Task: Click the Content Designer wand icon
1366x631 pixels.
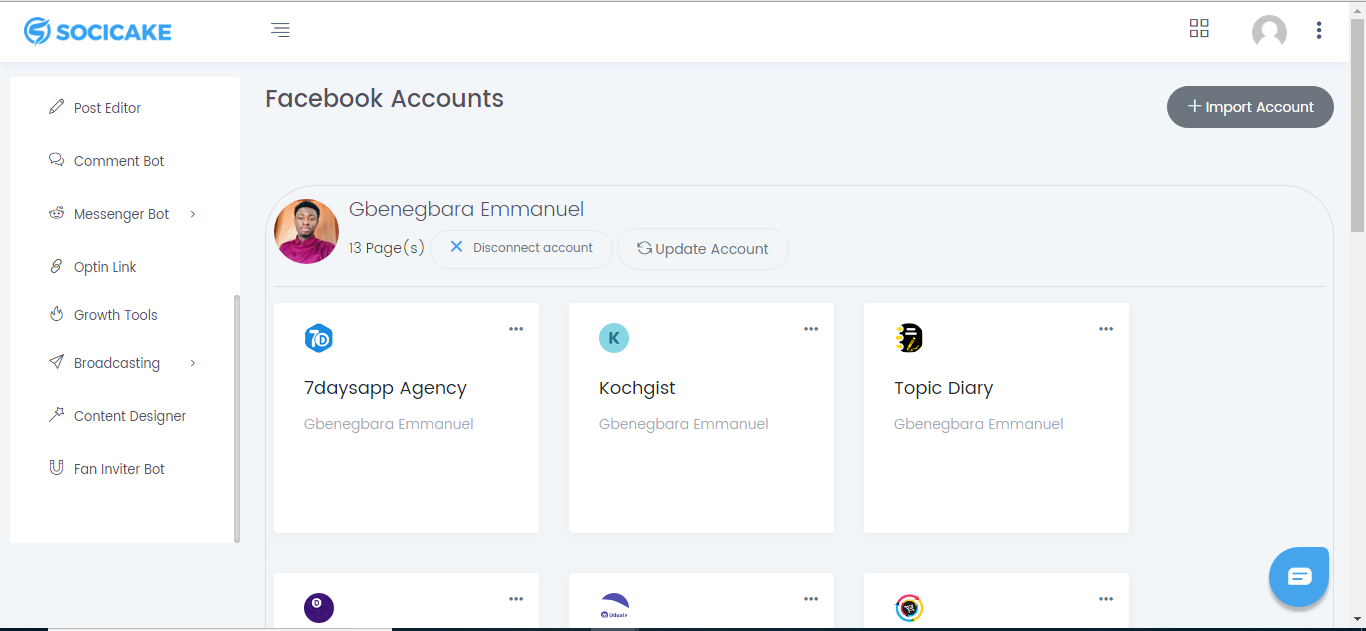Action: [x=56, y=415]
